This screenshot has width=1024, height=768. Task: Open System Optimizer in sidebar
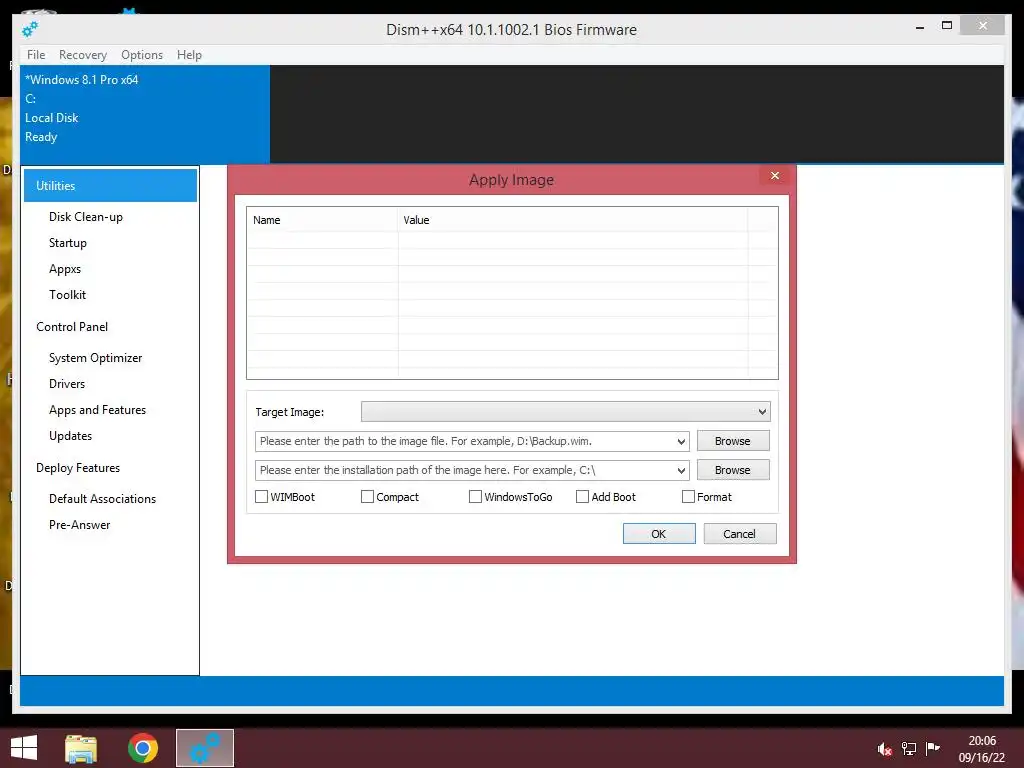(x=95, y=358)
